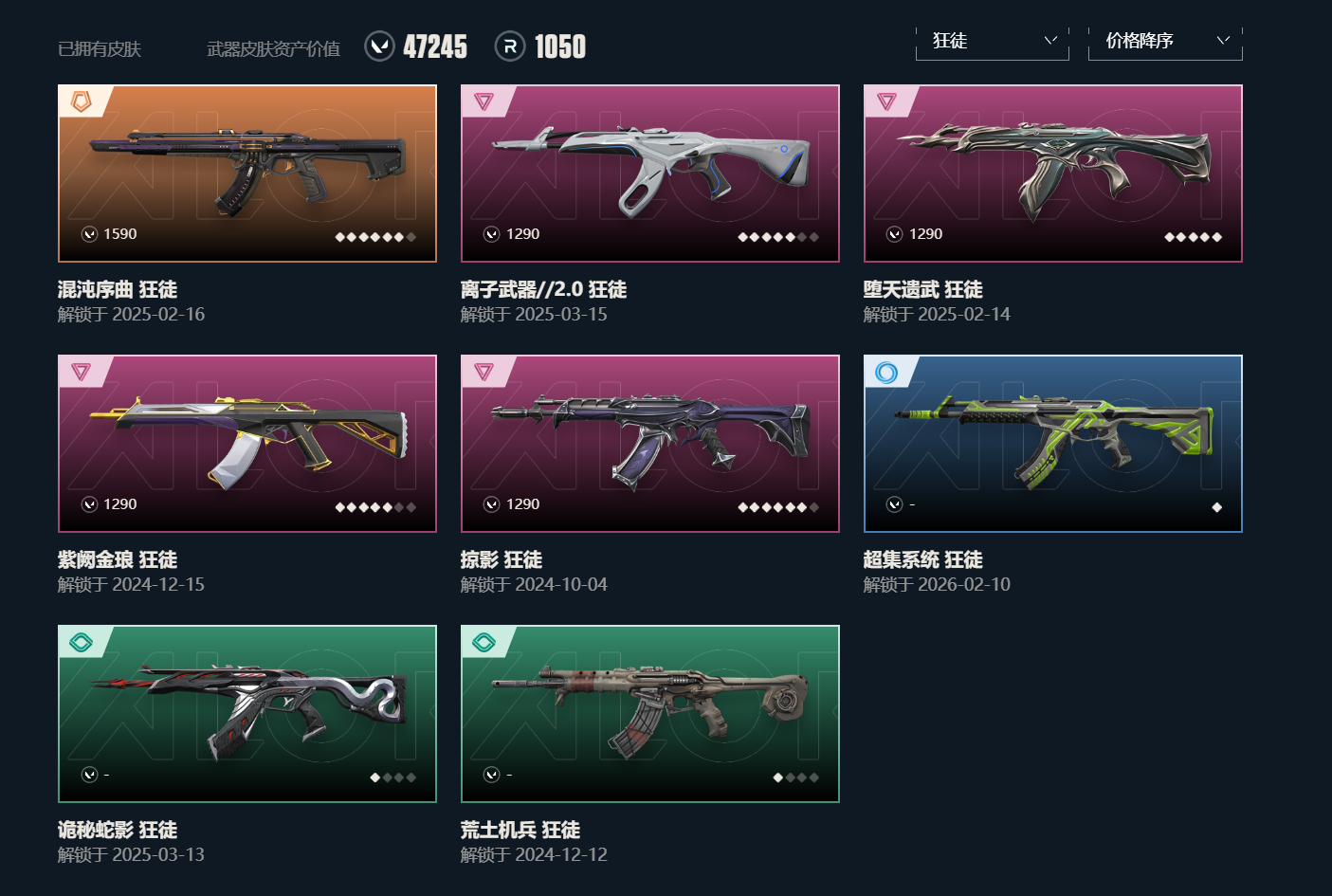Open the 紫阙金琅 狂徒 skin title
The image size is (1332, 896).
click(118, 559)
